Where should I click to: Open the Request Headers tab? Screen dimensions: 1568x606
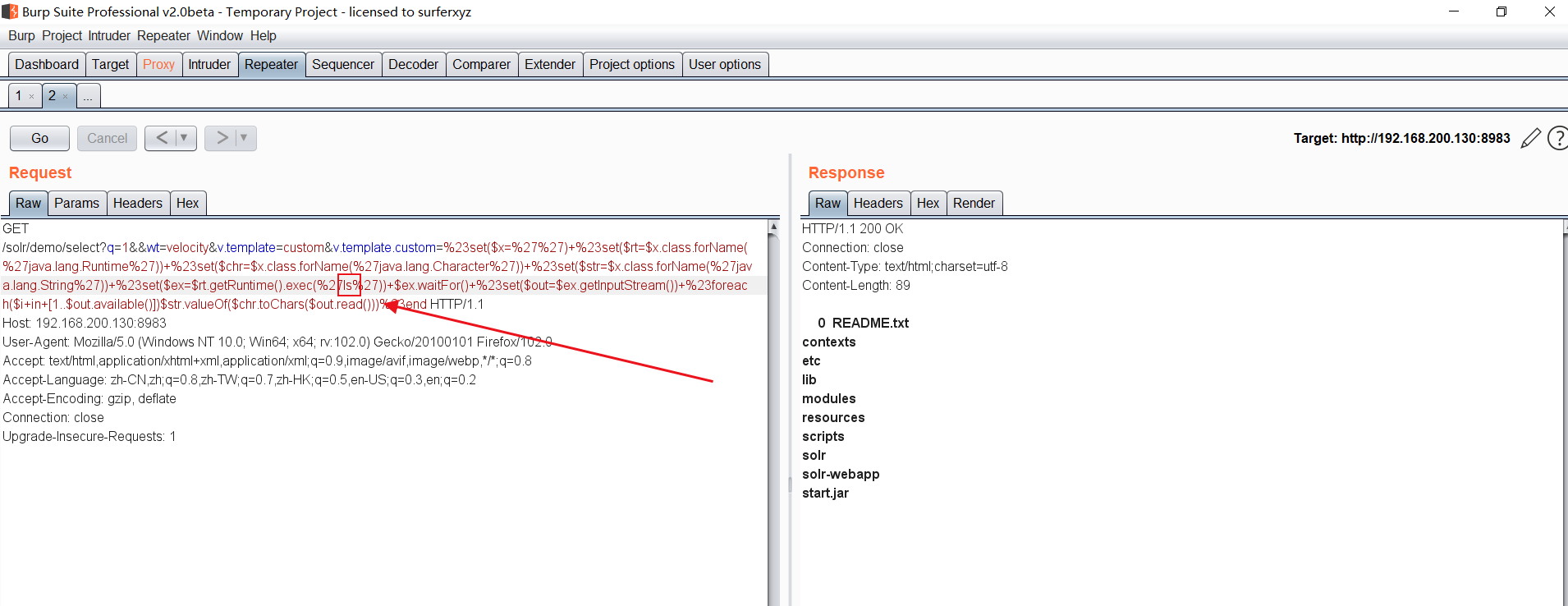pos(138,203)
